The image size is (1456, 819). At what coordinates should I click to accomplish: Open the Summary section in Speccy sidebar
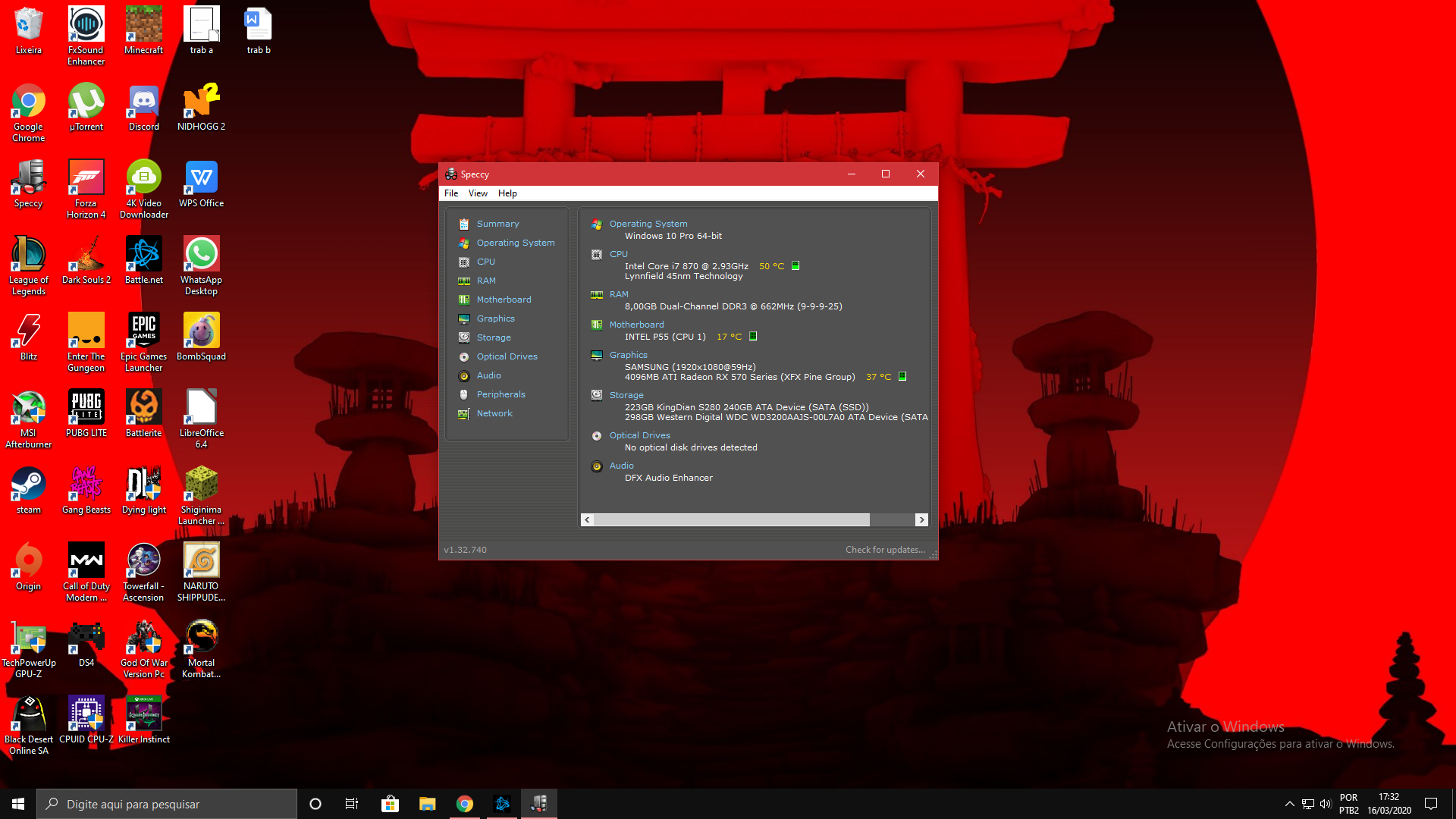[497, 224]
